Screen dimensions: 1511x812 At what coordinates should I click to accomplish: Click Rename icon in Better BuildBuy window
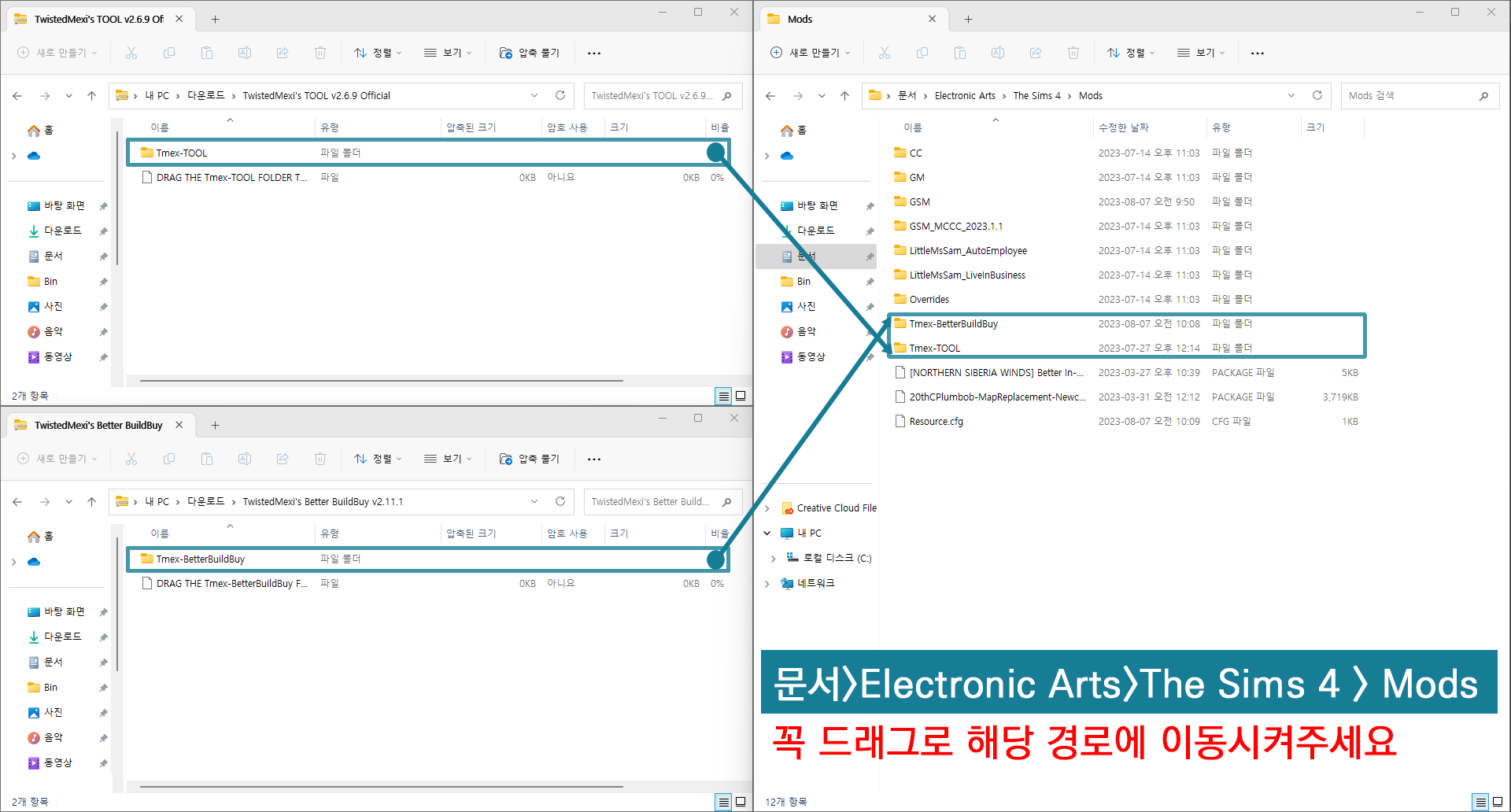[245, 459]
